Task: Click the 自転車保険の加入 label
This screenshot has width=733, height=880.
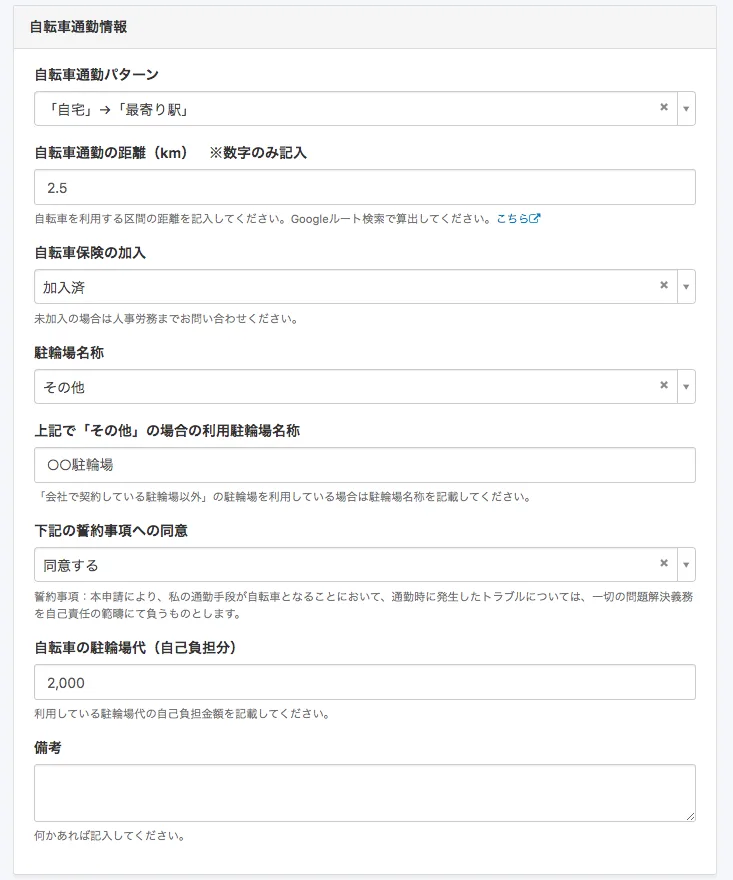Action: coord(90,253)
